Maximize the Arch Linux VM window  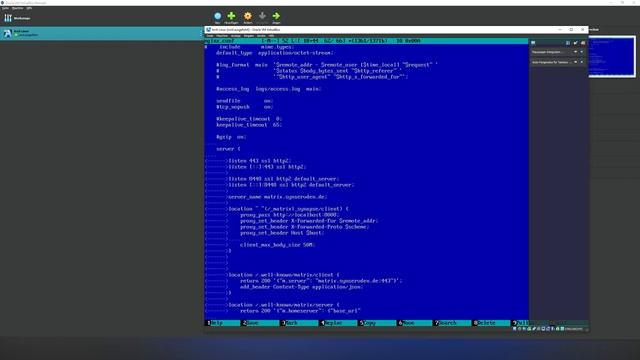pos(571,29)
